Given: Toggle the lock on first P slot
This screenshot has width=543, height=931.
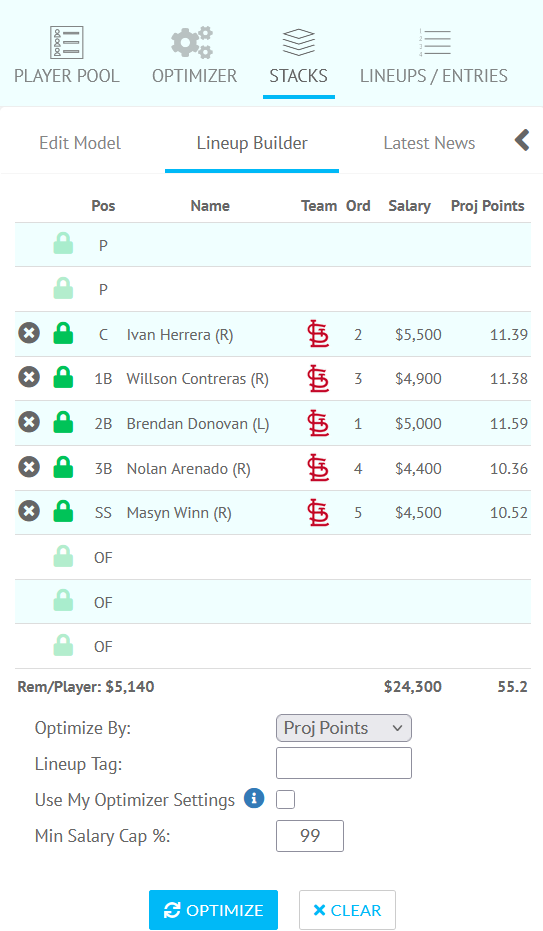Looking at the screenshot, I should coord(63,244).
